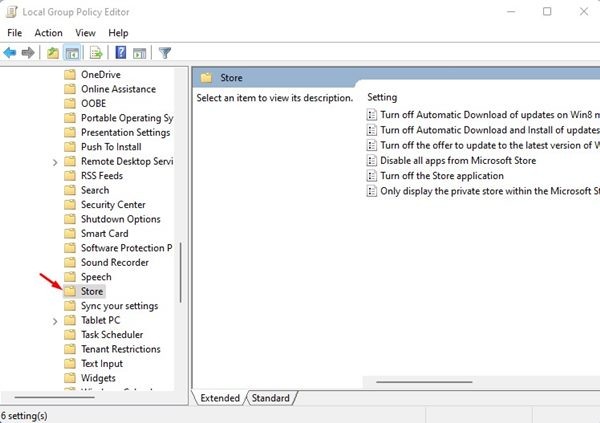Click the Search folder icon in tree

(70, 190)
